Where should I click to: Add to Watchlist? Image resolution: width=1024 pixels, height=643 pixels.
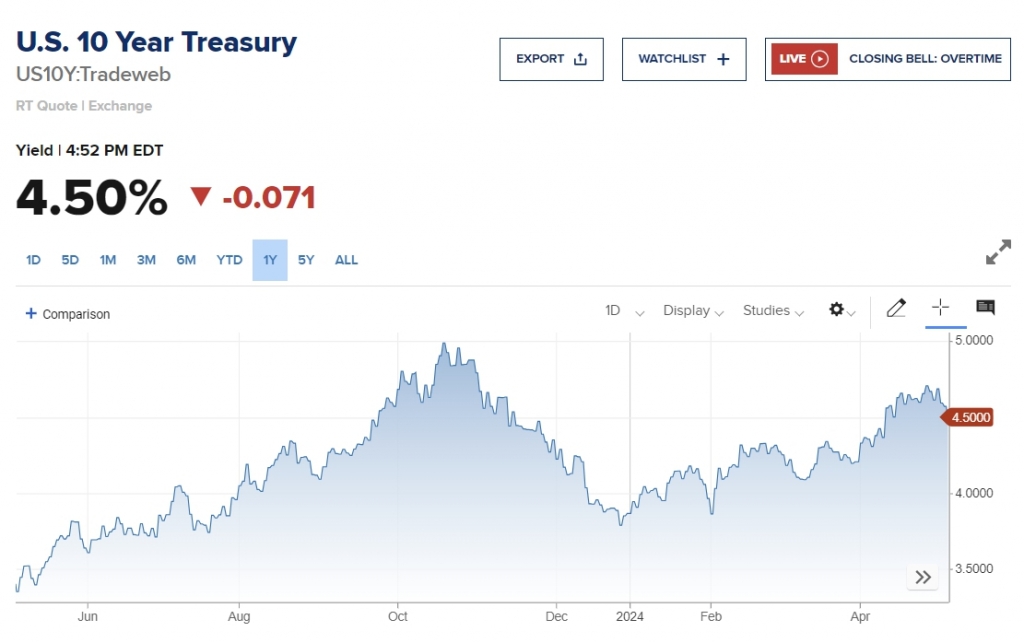[684, 59]
